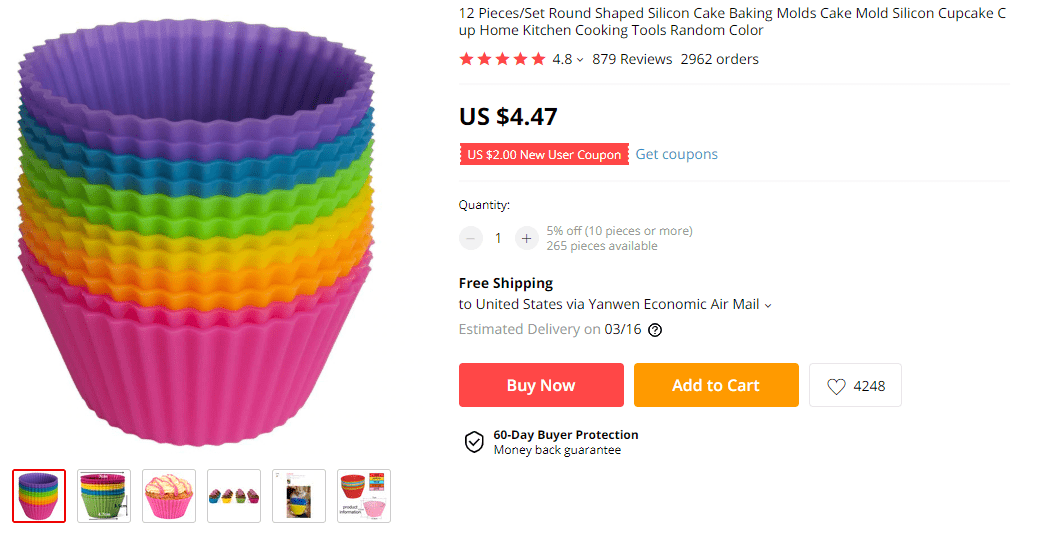The width and height of the screenshot is (1038, 537).
Task: Decrease quantity with the minus button
Action: click(471, 238)
